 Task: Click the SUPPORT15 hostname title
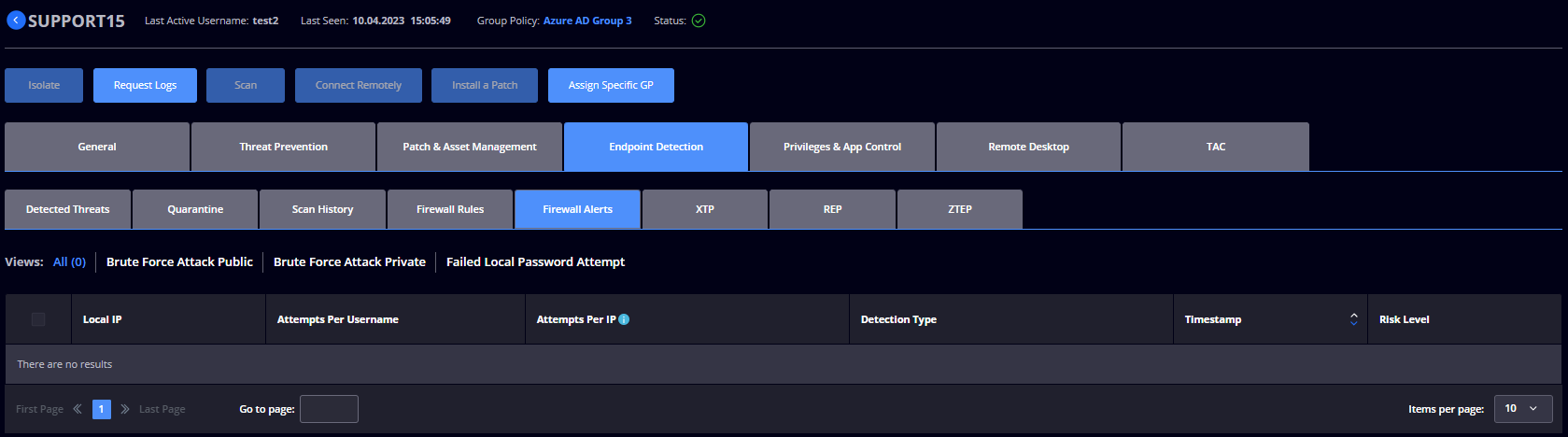[77, 21]
